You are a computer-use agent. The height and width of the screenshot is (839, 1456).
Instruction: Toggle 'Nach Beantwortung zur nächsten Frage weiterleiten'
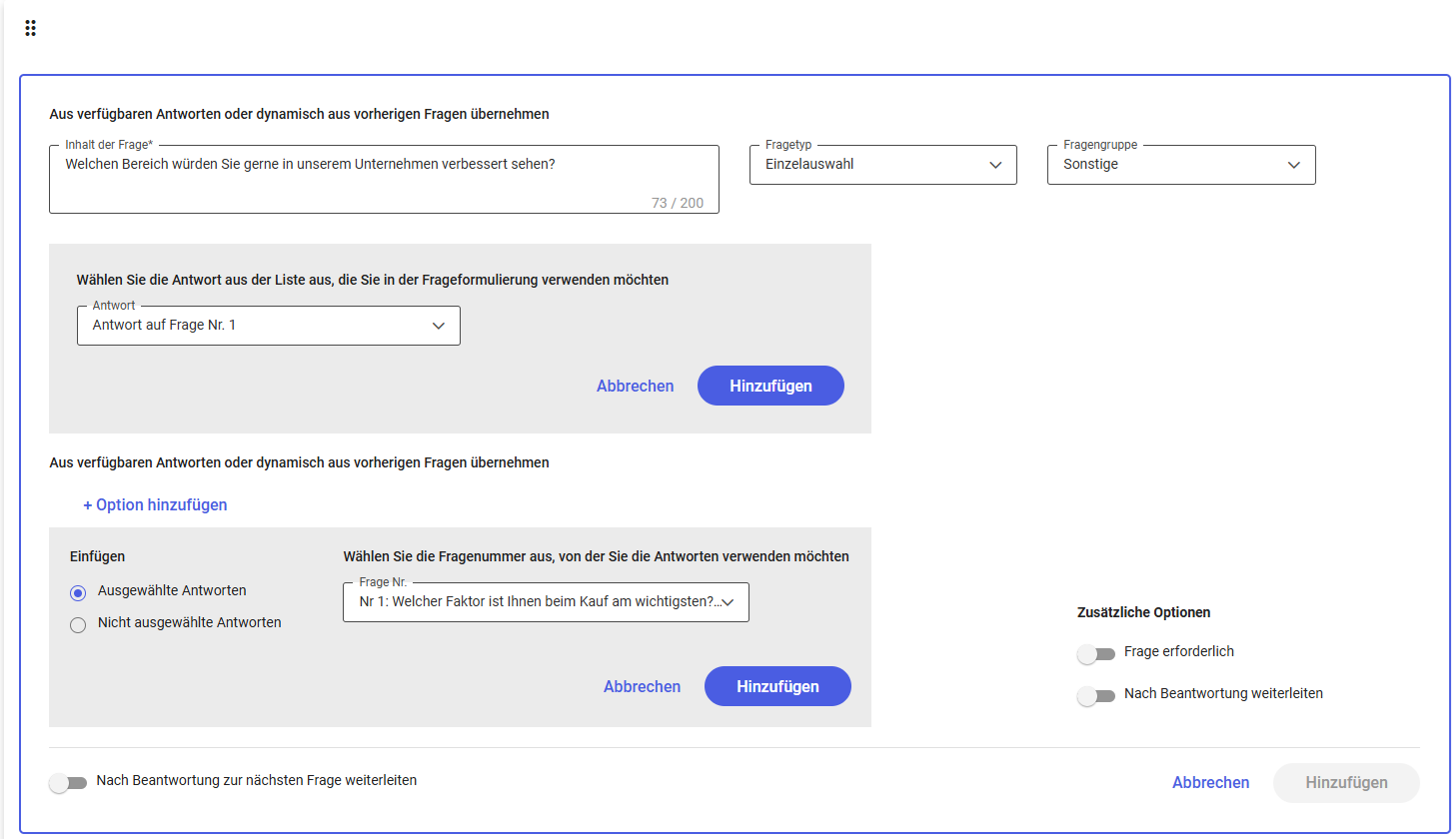68,783
